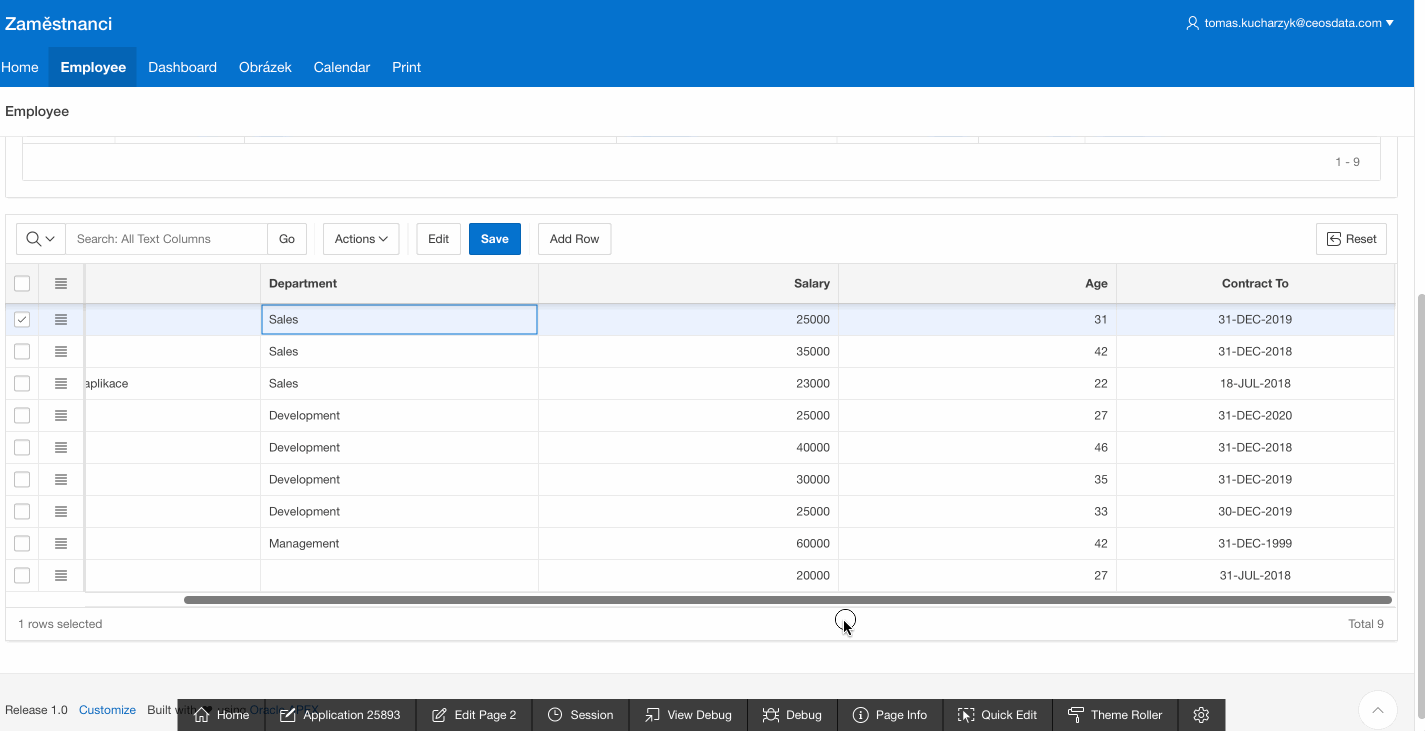Open Theme Roller from developer toolbar
Screen dimensions: 1425x731
1115,715
